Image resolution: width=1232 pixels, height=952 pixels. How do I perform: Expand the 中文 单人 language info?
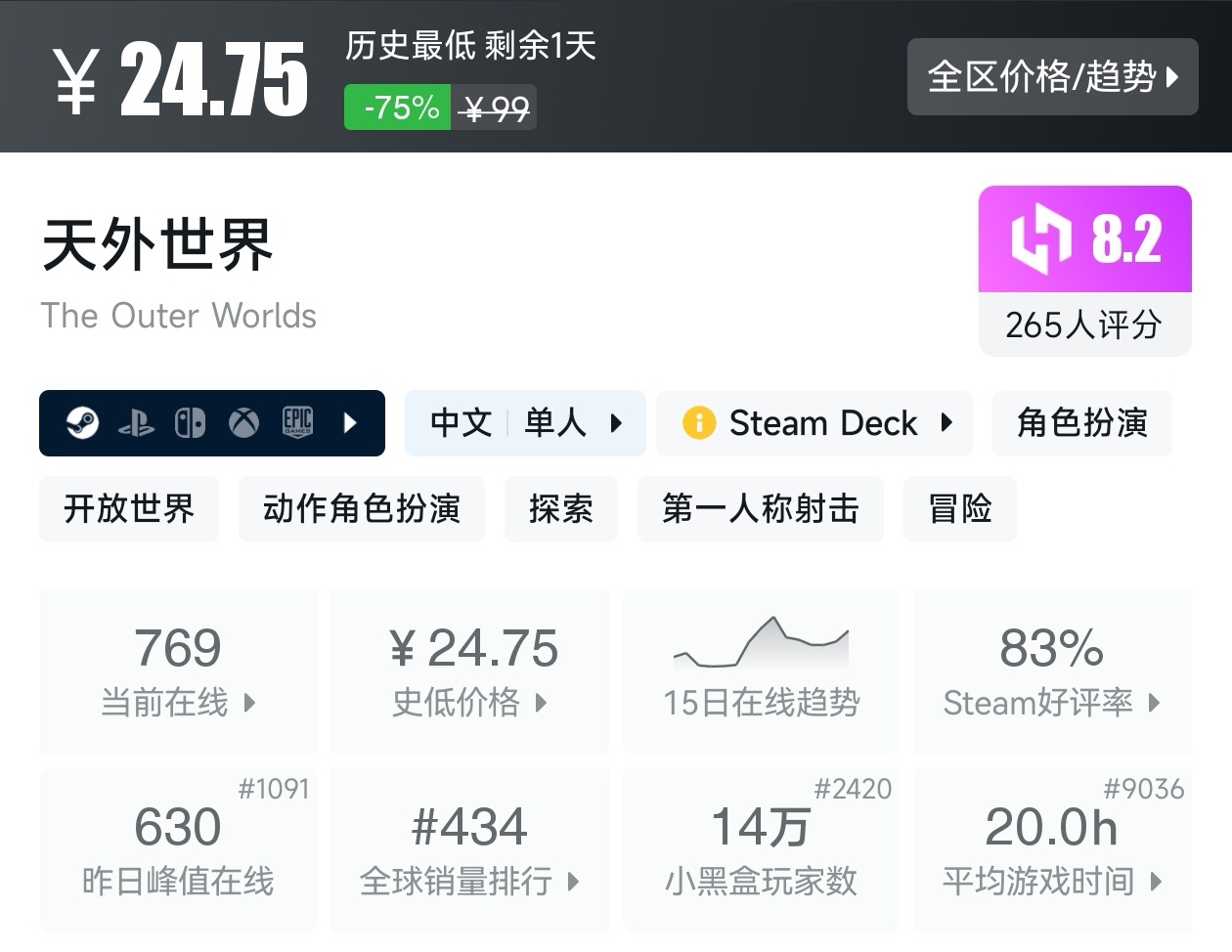point(525,423)
